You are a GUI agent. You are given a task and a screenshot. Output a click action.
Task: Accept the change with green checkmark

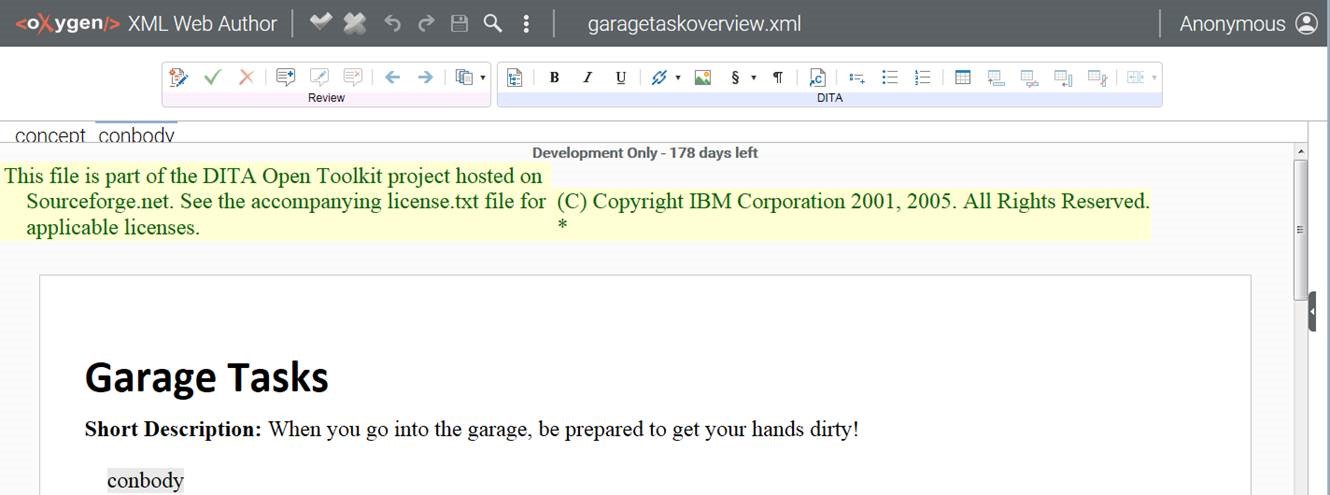212,77
